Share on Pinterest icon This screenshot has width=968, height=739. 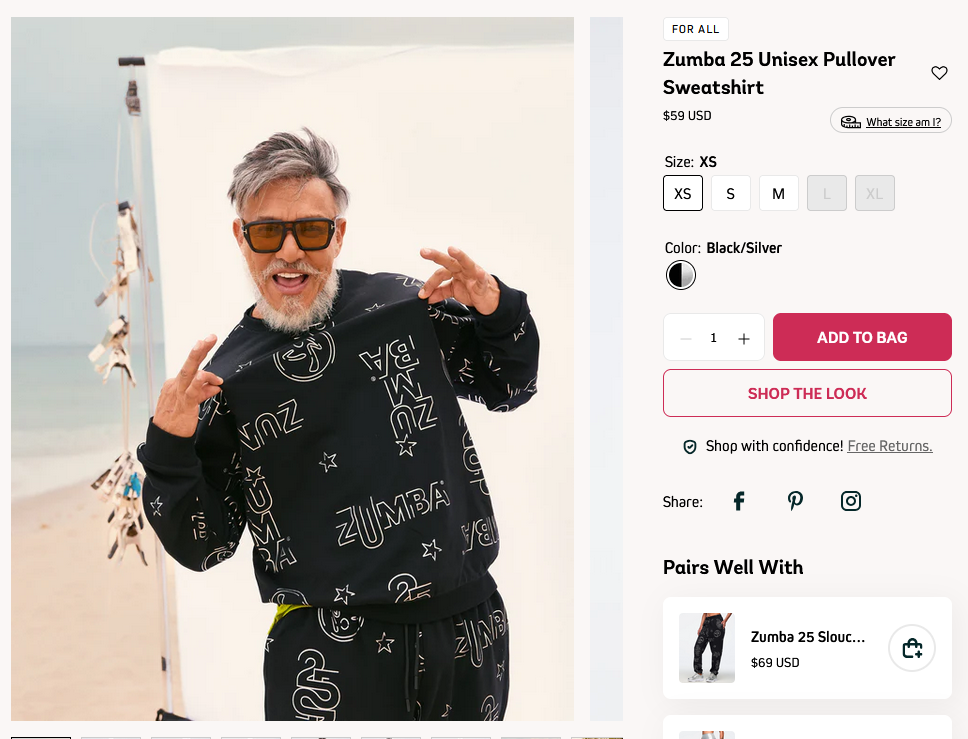coord(795,501)
